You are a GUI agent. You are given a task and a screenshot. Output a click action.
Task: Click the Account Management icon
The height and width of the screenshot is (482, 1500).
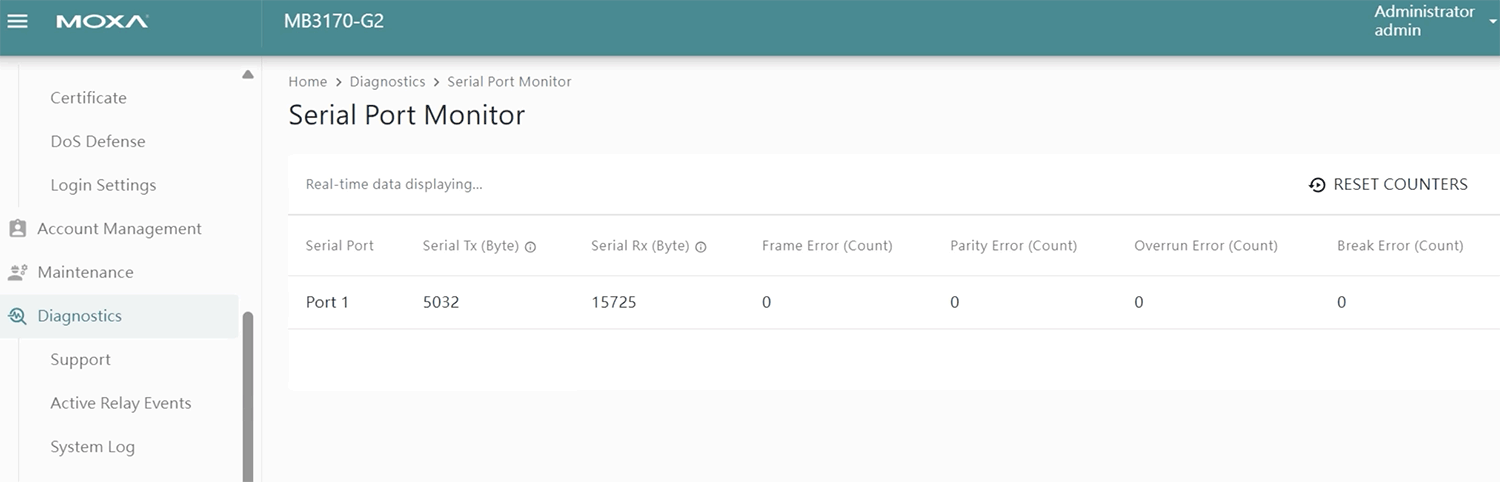pyautogui.click(x=17, y=229)
